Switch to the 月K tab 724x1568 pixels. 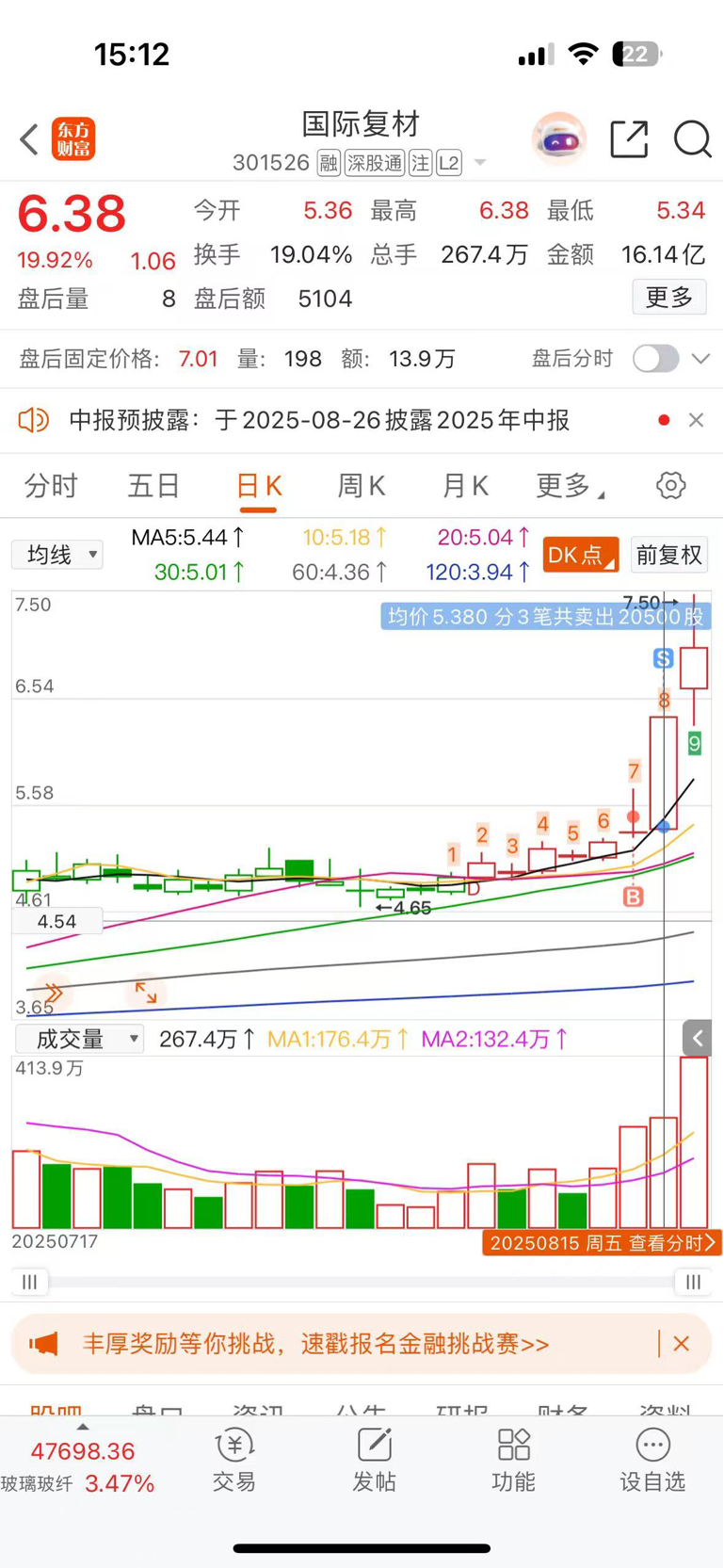point(465,486)
